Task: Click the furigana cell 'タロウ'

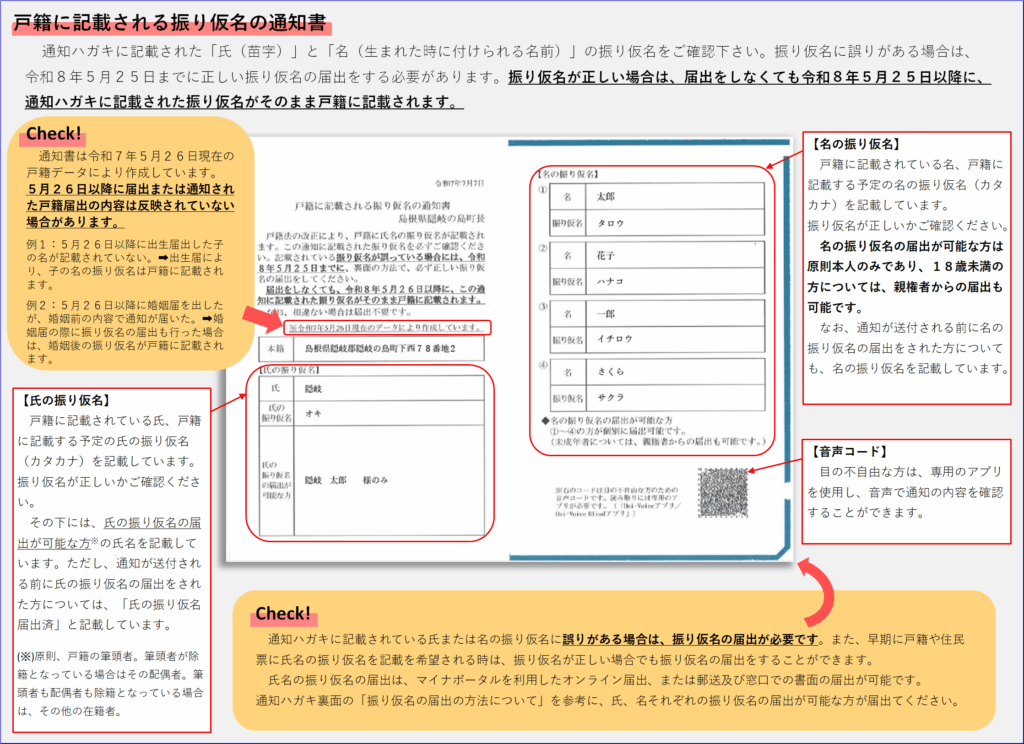Action: pos(675,223)
